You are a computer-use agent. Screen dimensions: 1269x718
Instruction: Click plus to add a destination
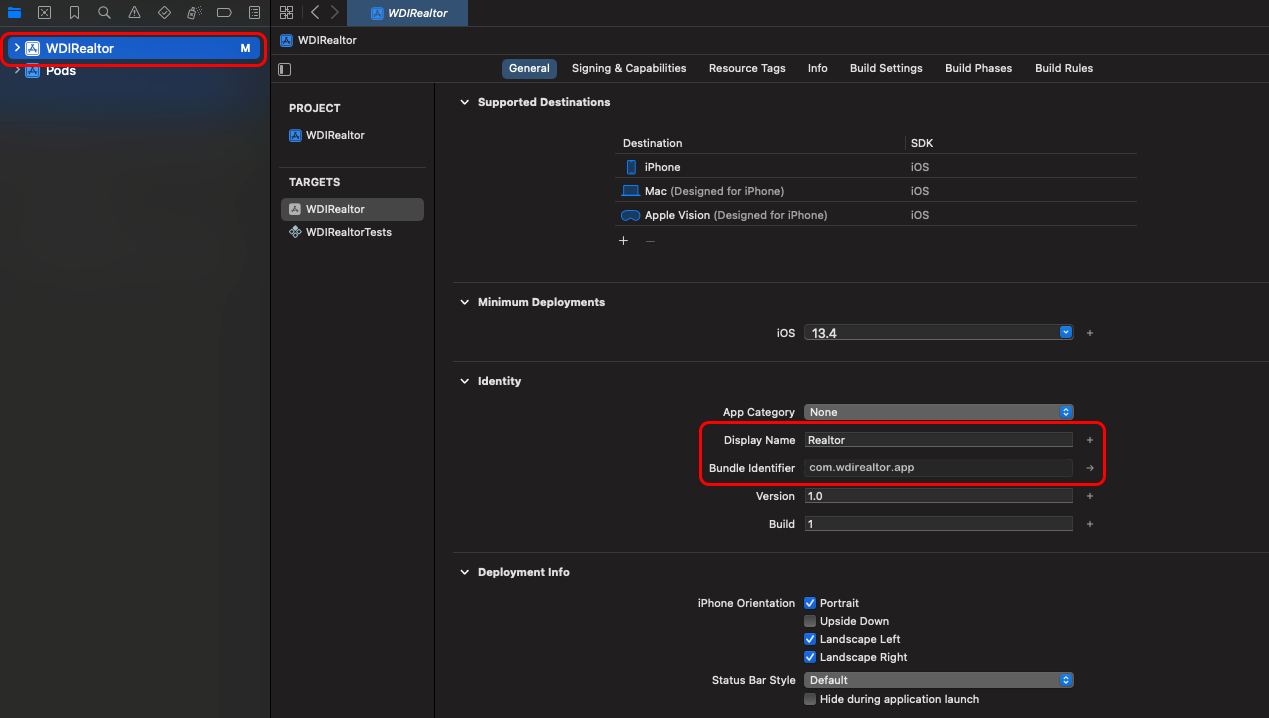pyautogui.click(x=623, y=241)
